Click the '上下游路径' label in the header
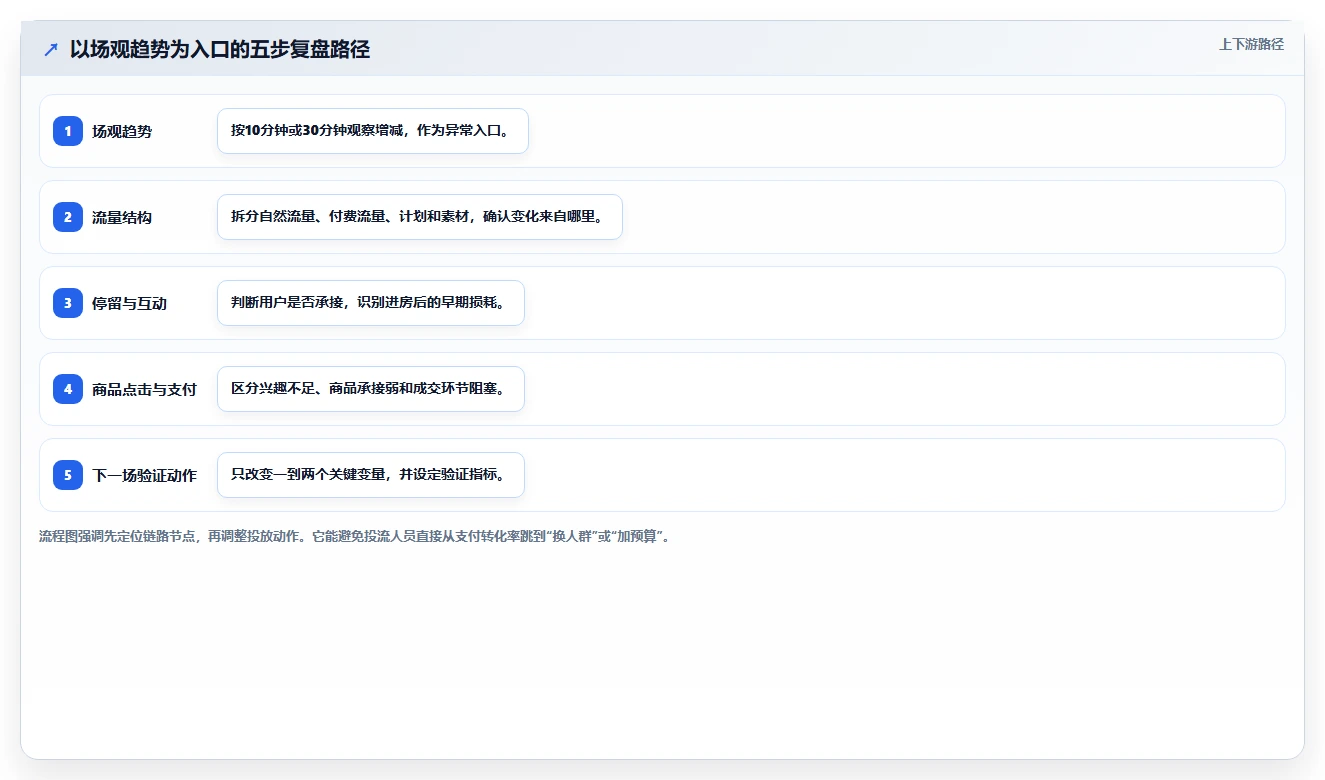This screenshot has height=780, width=1325. [1251, 44]
